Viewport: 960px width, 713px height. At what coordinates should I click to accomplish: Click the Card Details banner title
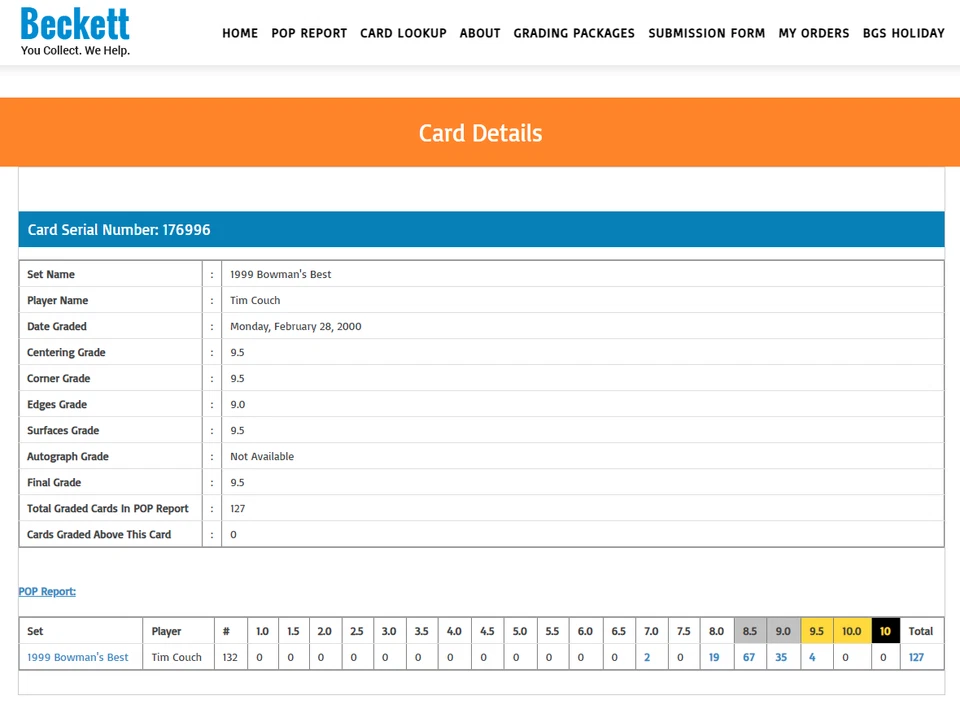481,133
